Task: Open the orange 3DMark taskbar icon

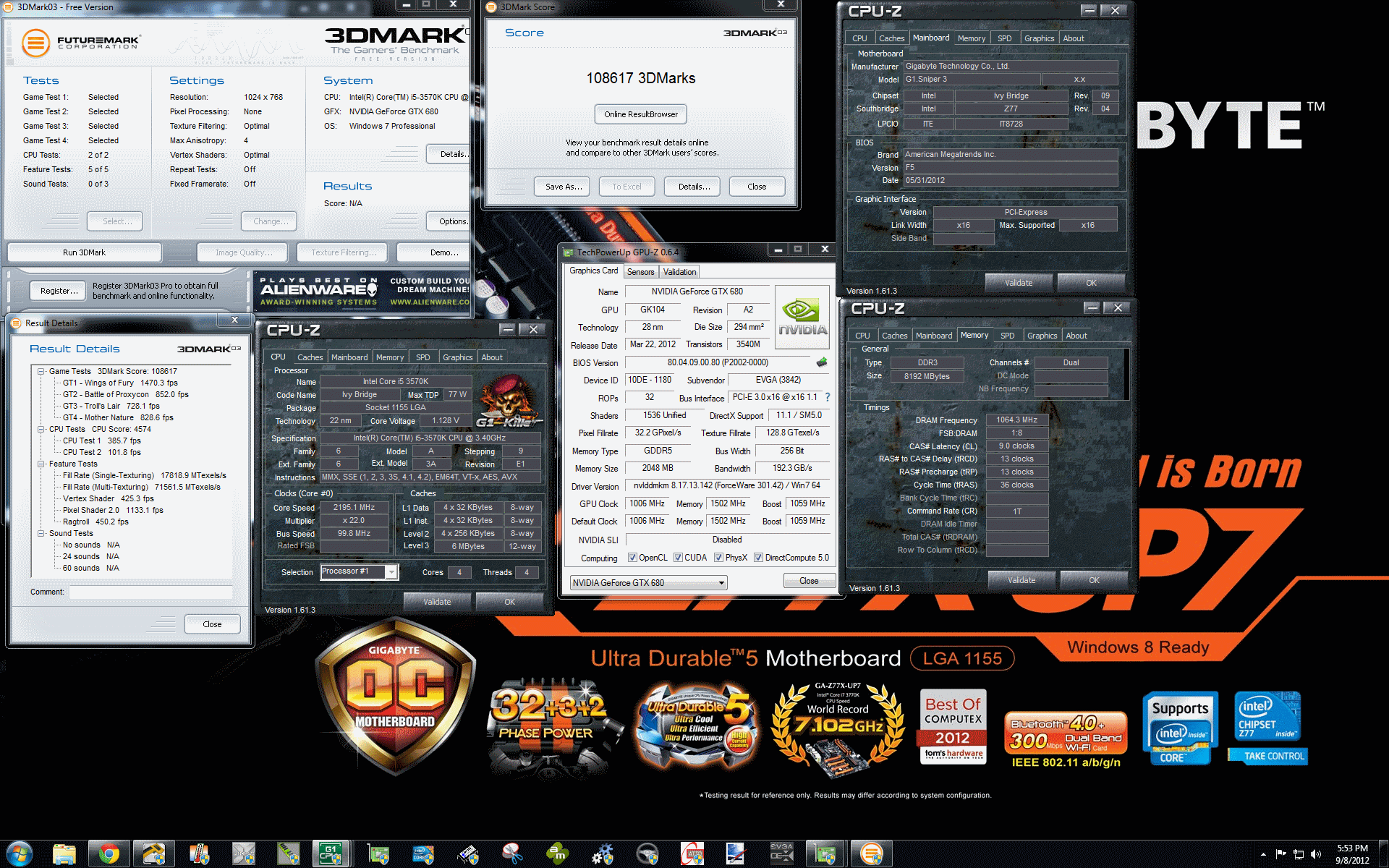Action: [871, 854]
